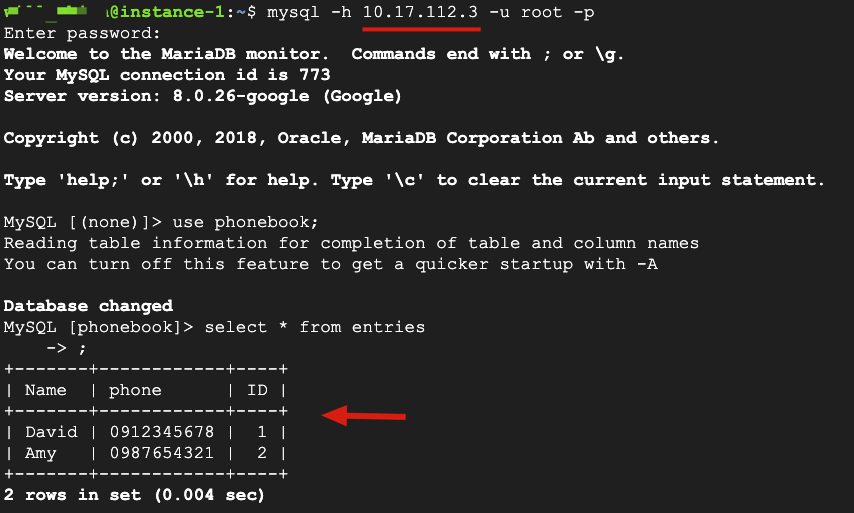The width and height of the screenshot is (854, 513).
Task: Click the Amy name cell
Action: [40, 453]
